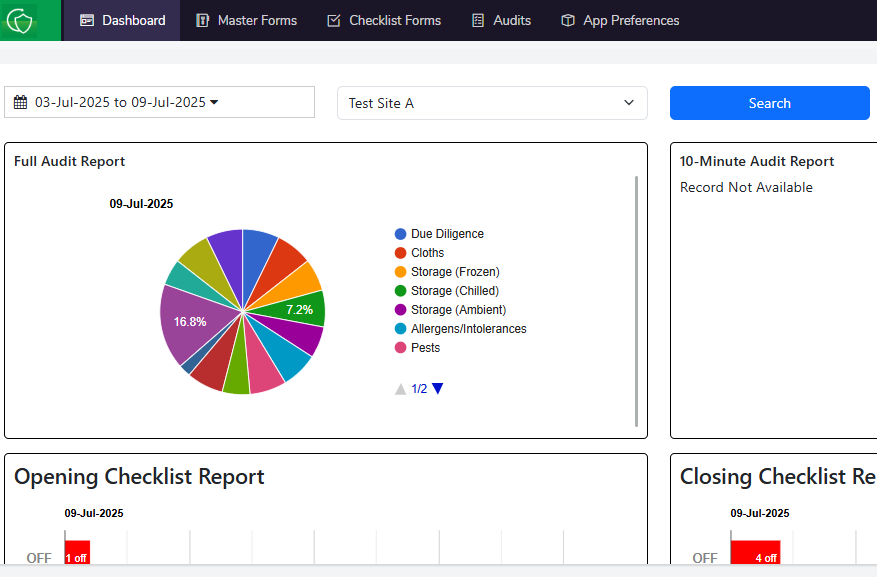Viewport: 877px width, 577px height.
Task: Click the App Preferences cube icon
Action: tap(568, 20)
